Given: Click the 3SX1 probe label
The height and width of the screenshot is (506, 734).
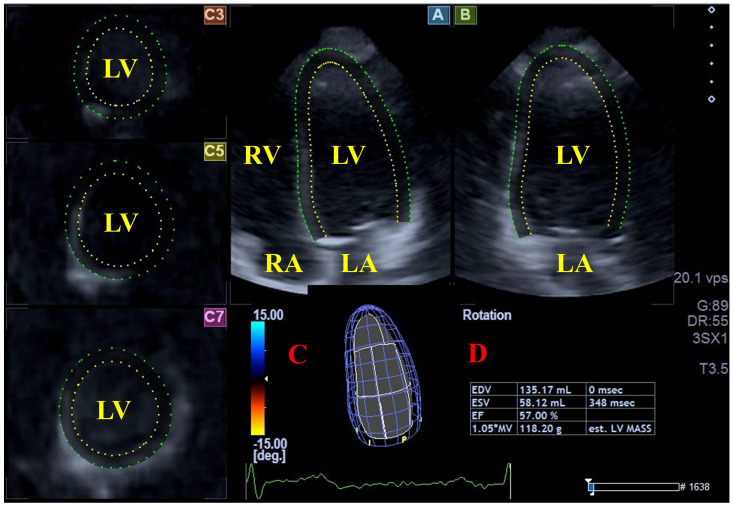Looking at the screenshot, I should click(x=710, y=338).
